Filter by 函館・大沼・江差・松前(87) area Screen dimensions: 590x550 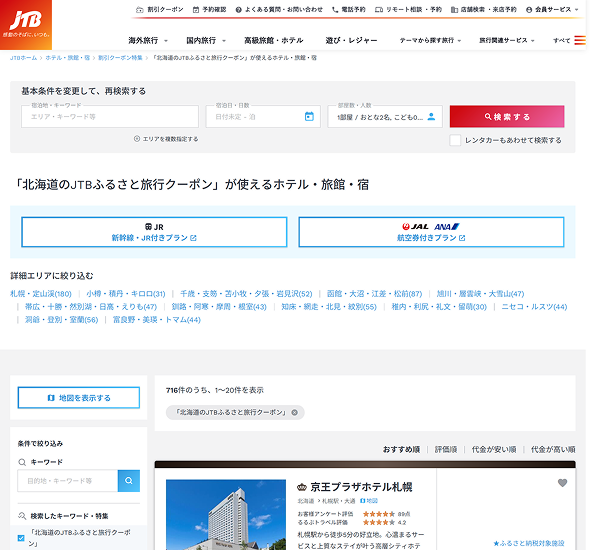click(374, 294)
